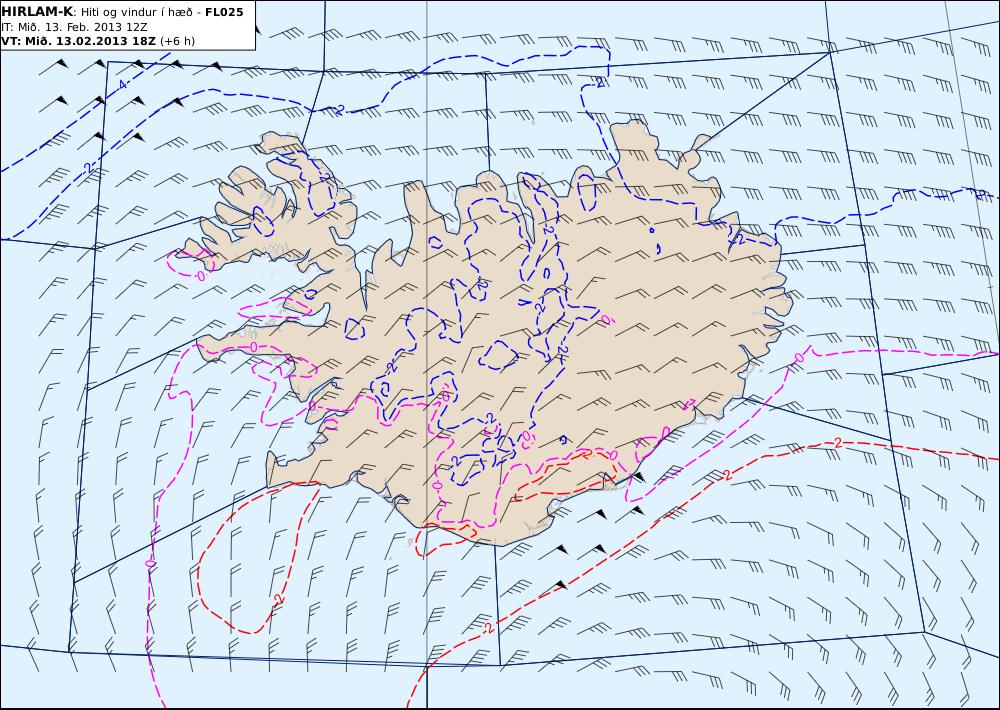Click the blue -4 isotherm contour label
The height and width of the screenshot is (710, 1000).
tap(122, 85)
